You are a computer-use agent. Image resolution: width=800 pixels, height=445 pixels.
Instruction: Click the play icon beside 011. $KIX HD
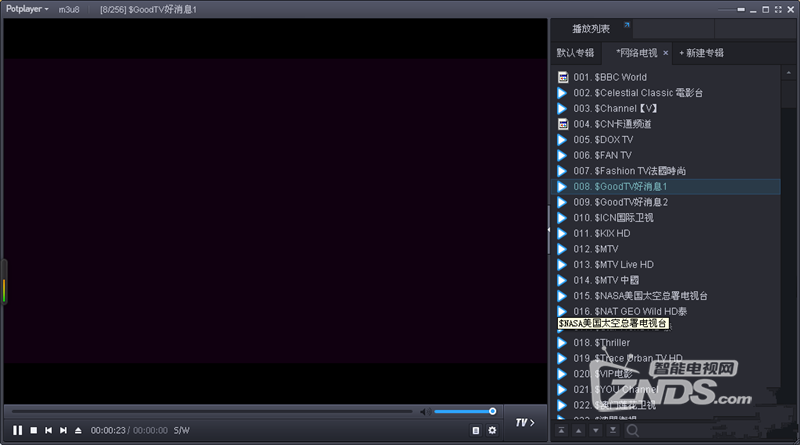(x=562, y=233)
